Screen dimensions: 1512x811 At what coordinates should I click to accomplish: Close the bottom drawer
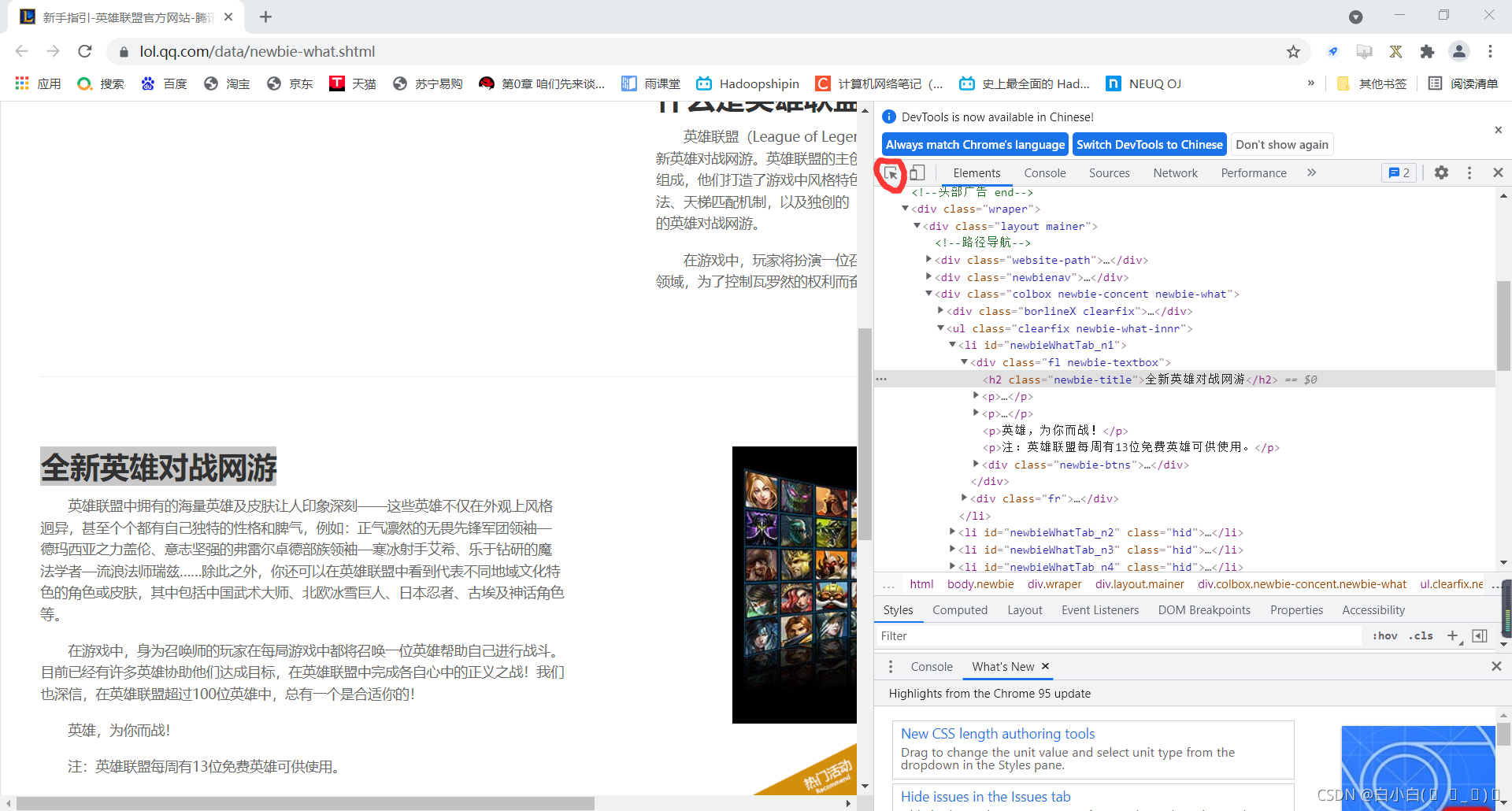click(x=1496, y=666)
